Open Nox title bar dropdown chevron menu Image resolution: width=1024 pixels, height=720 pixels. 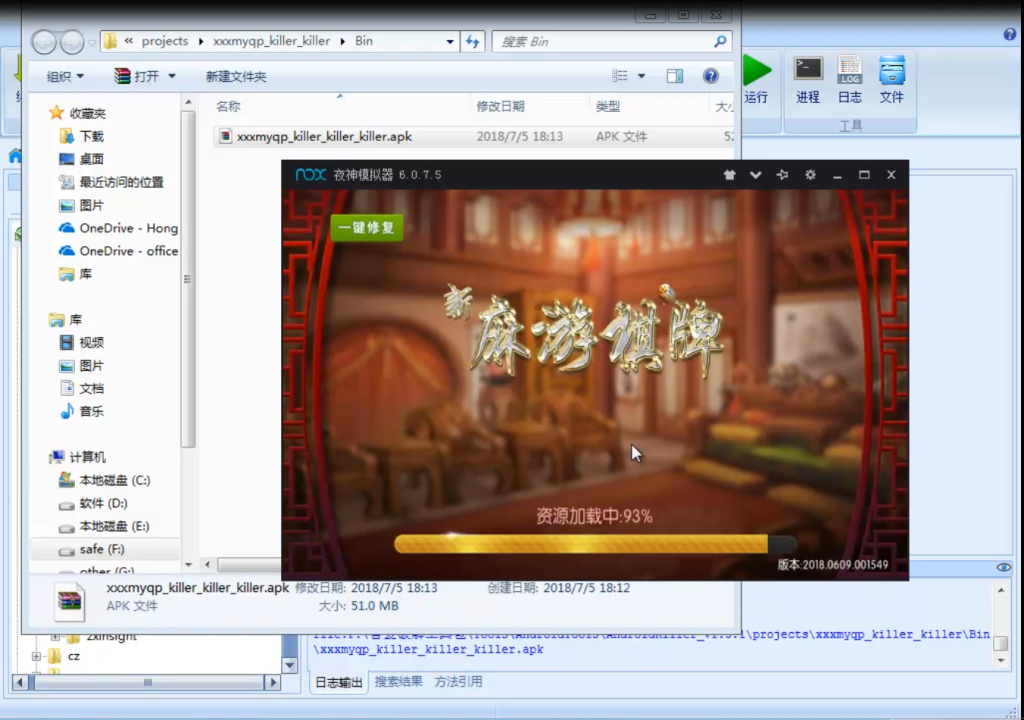756,174
